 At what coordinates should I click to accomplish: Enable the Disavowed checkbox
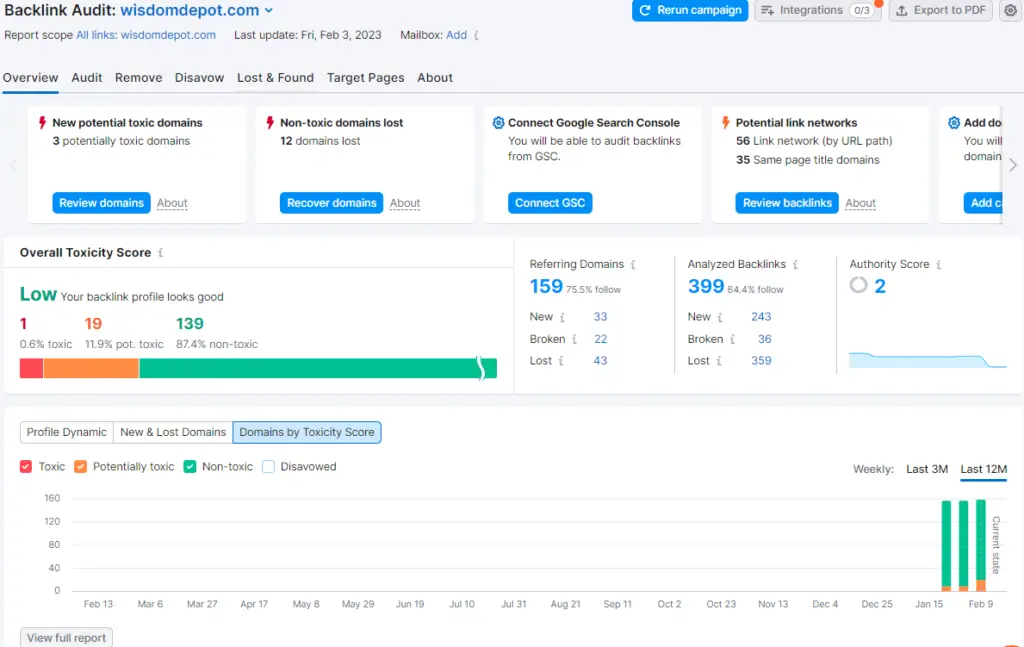(268, 467)
